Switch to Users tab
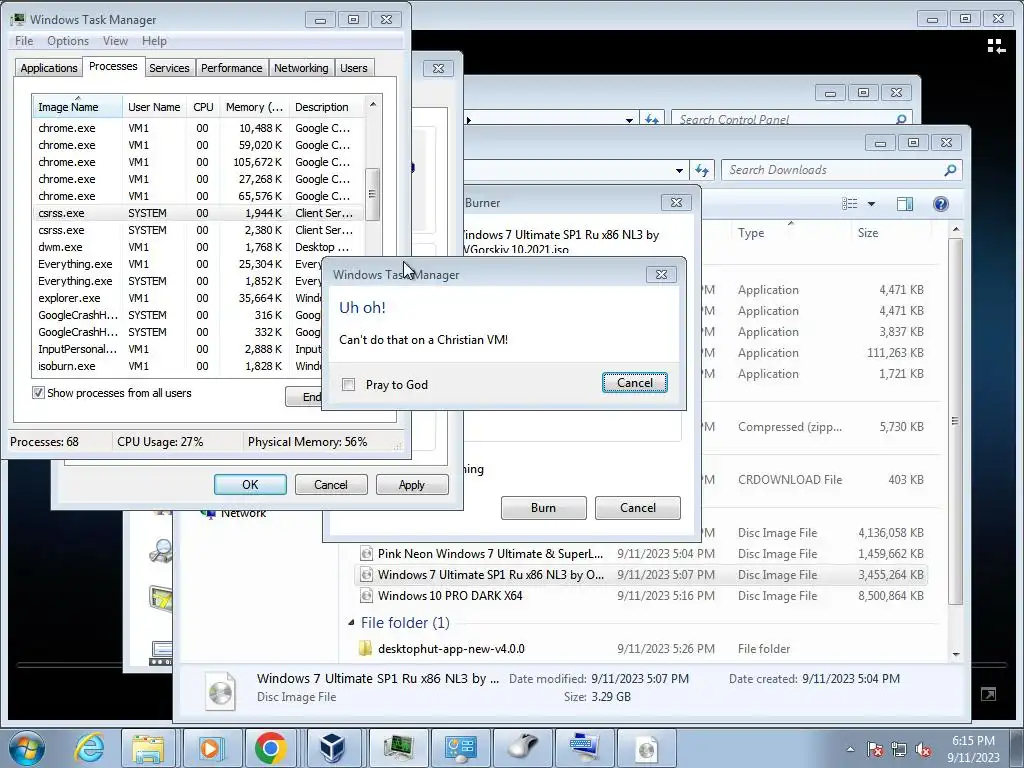The width and height of the screenshot is (1024, 768). 354,68
